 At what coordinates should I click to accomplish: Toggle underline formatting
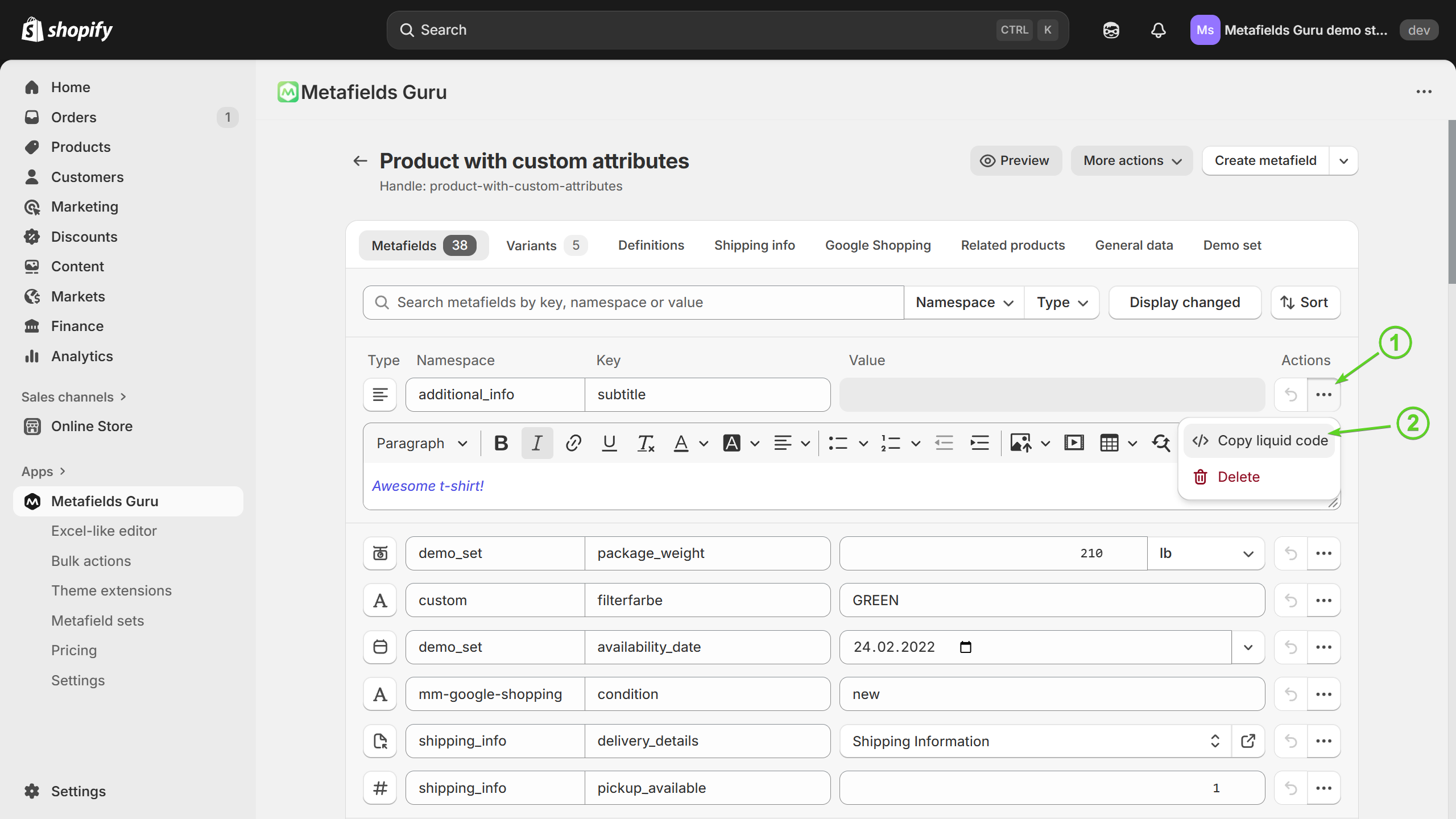(609, 443)
